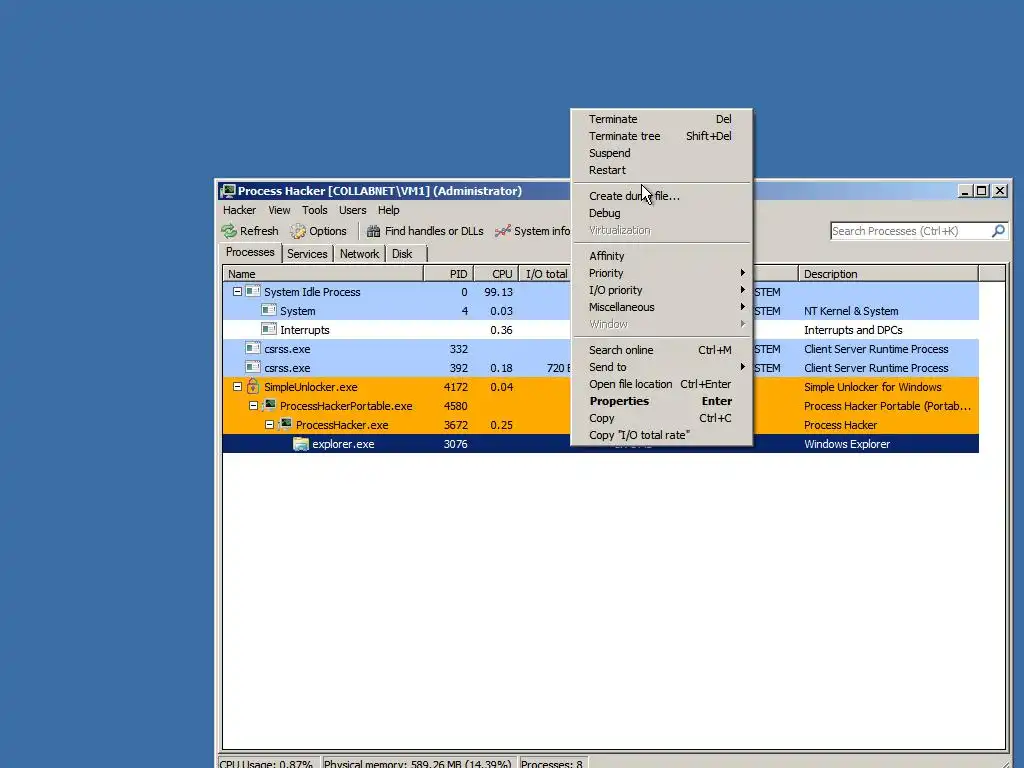Open Properties from the context menu
Viewport: 1024px width, 768px height.
tap(662, 401)
